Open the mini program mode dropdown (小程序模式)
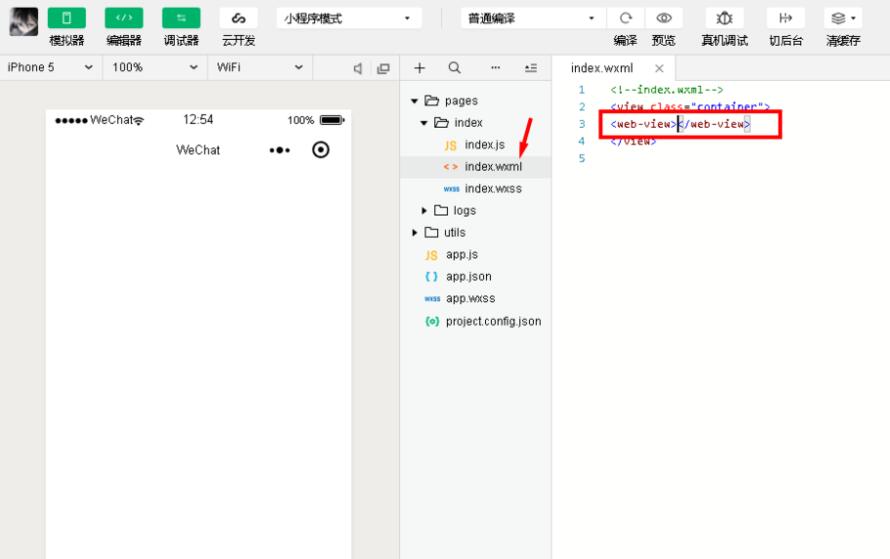Image resolution: width=890 pixels, height=559 pixels. pos(348,18)
